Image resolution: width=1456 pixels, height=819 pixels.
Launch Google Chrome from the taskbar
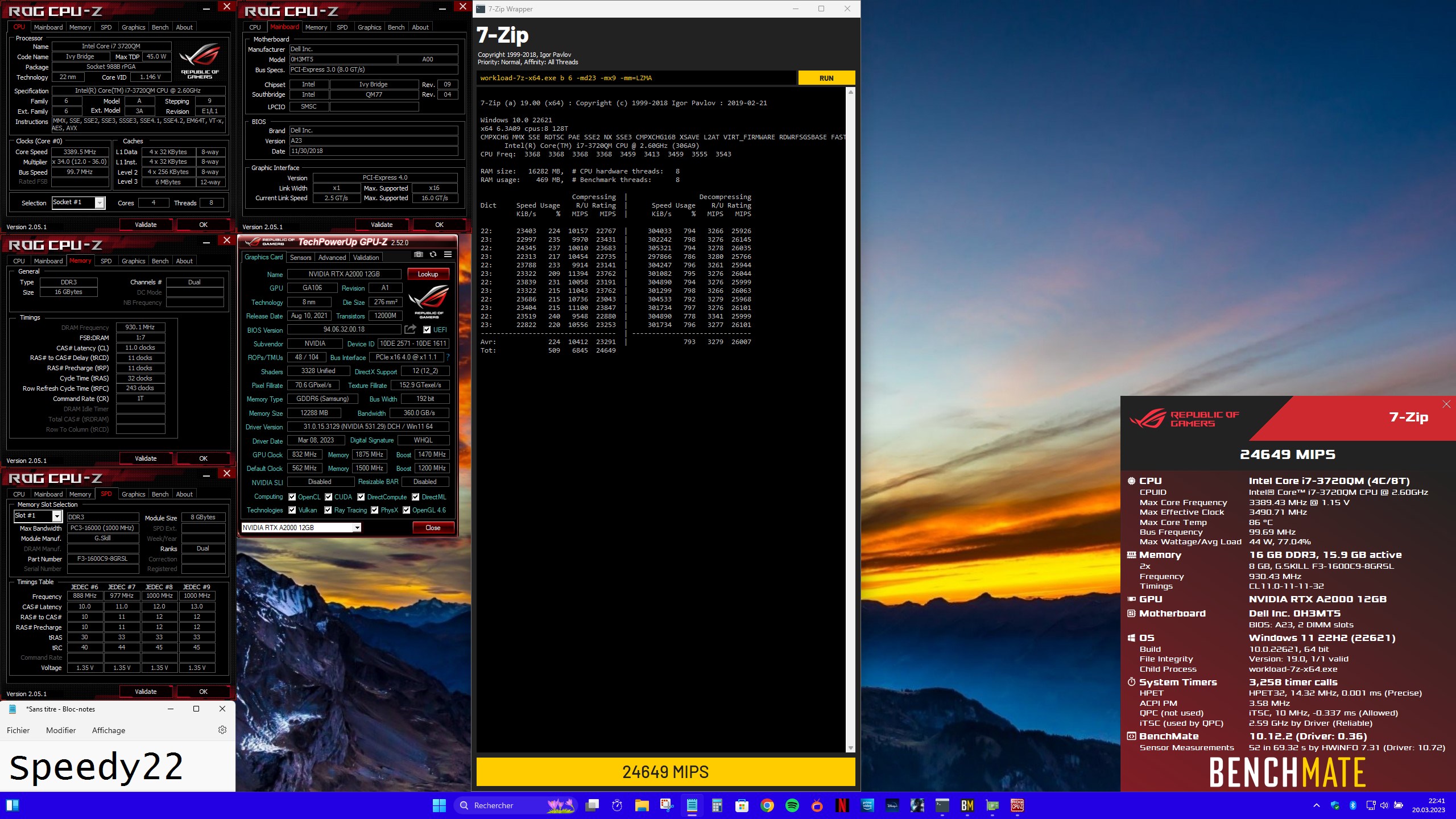[767, 805]
